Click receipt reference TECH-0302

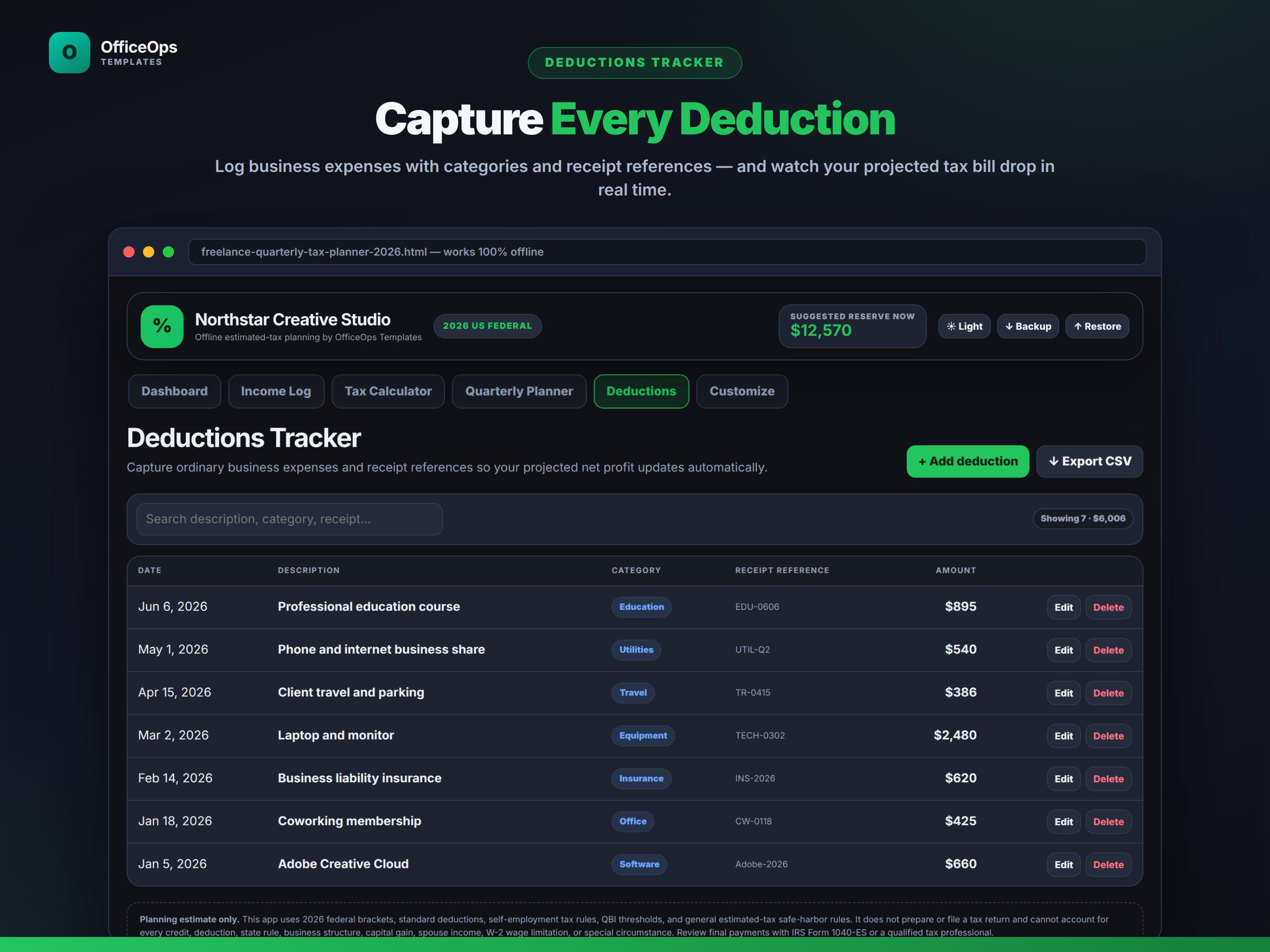point(760,736)
